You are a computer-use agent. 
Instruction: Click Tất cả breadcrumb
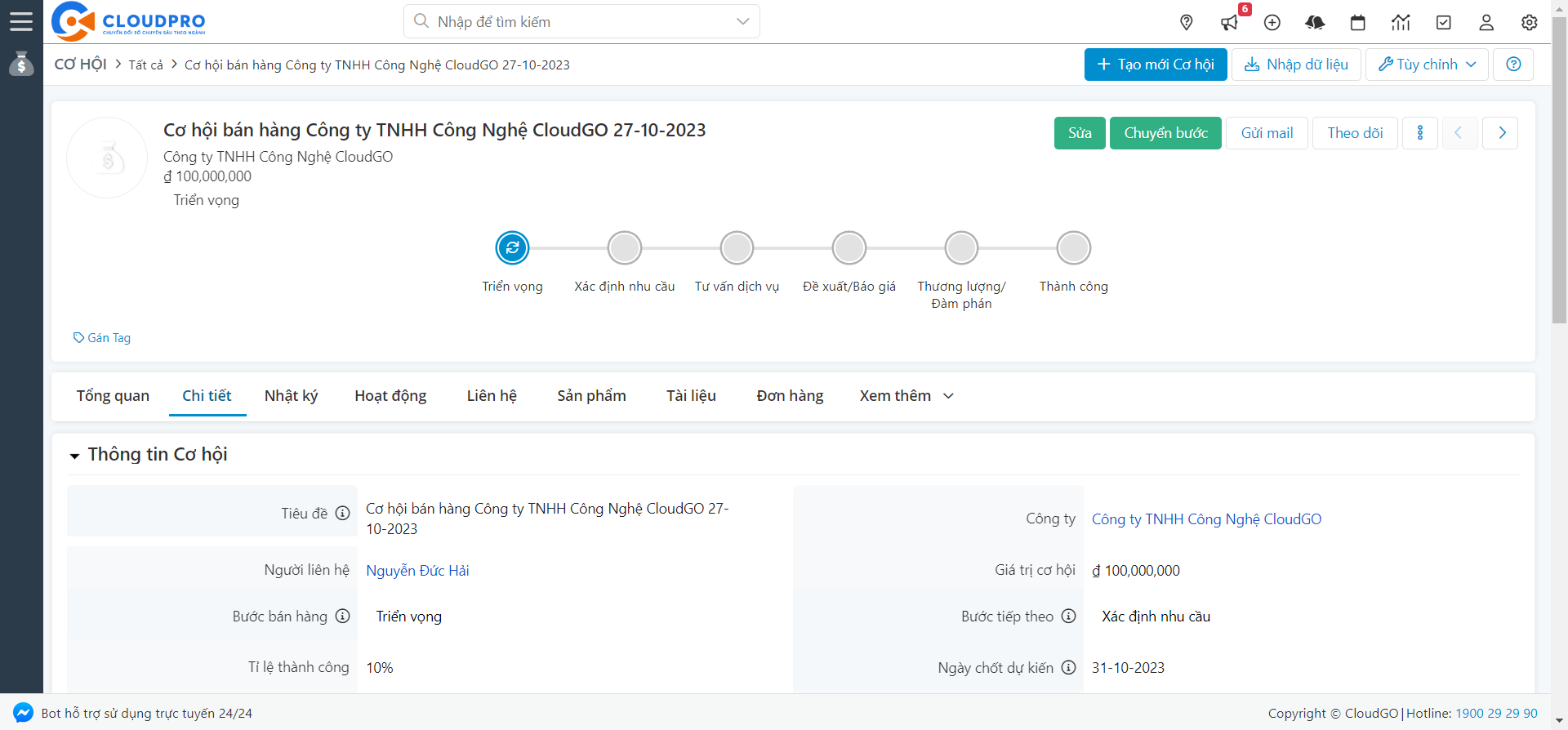point(145,65)
